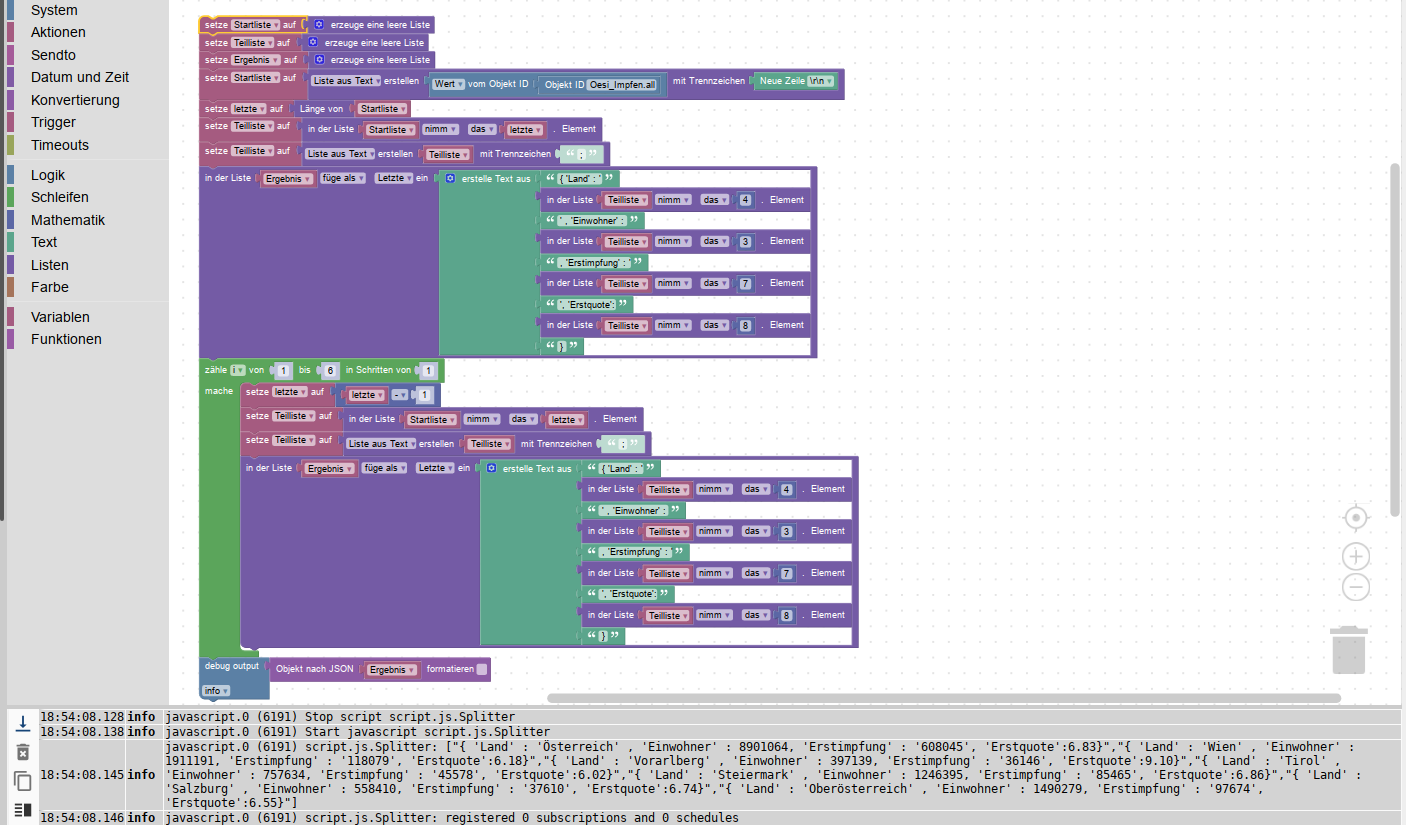Open the Funktionen toolbox category
The image size is (1406, 825).
point(66,339)
